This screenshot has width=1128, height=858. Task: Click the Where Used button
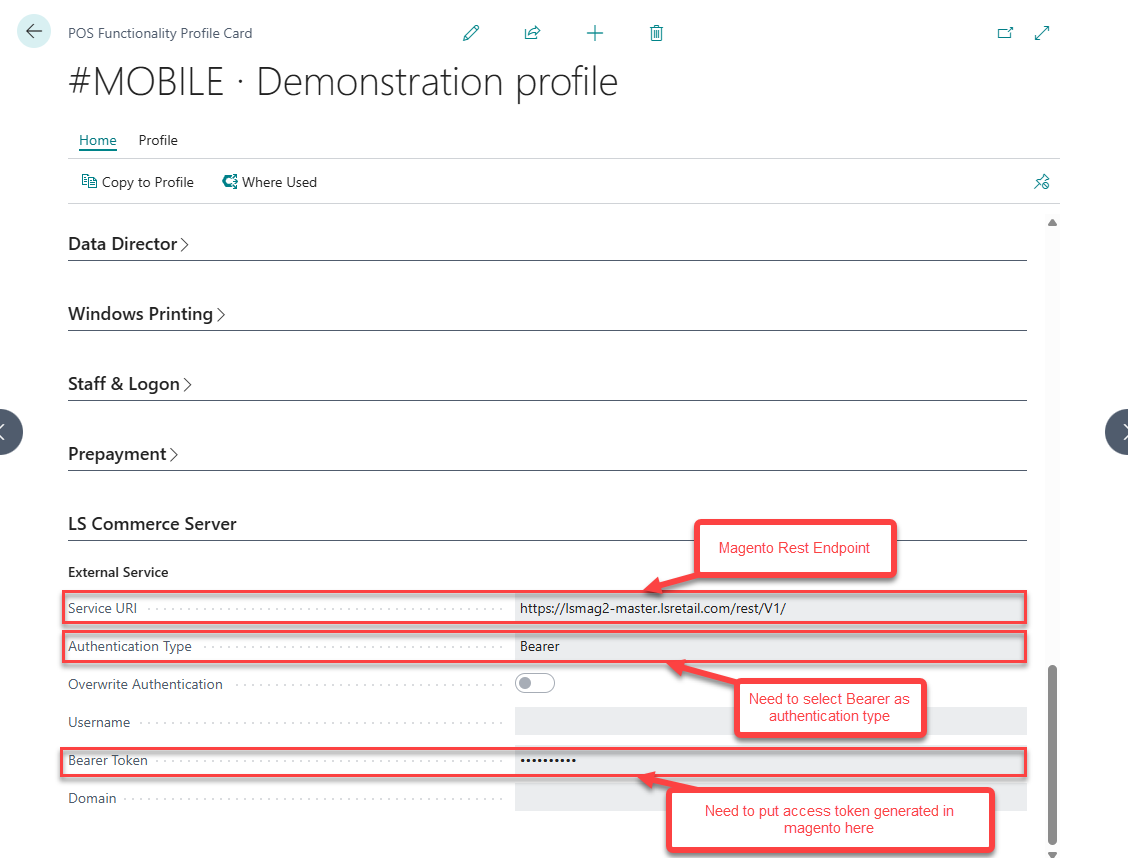coord(270,182)
